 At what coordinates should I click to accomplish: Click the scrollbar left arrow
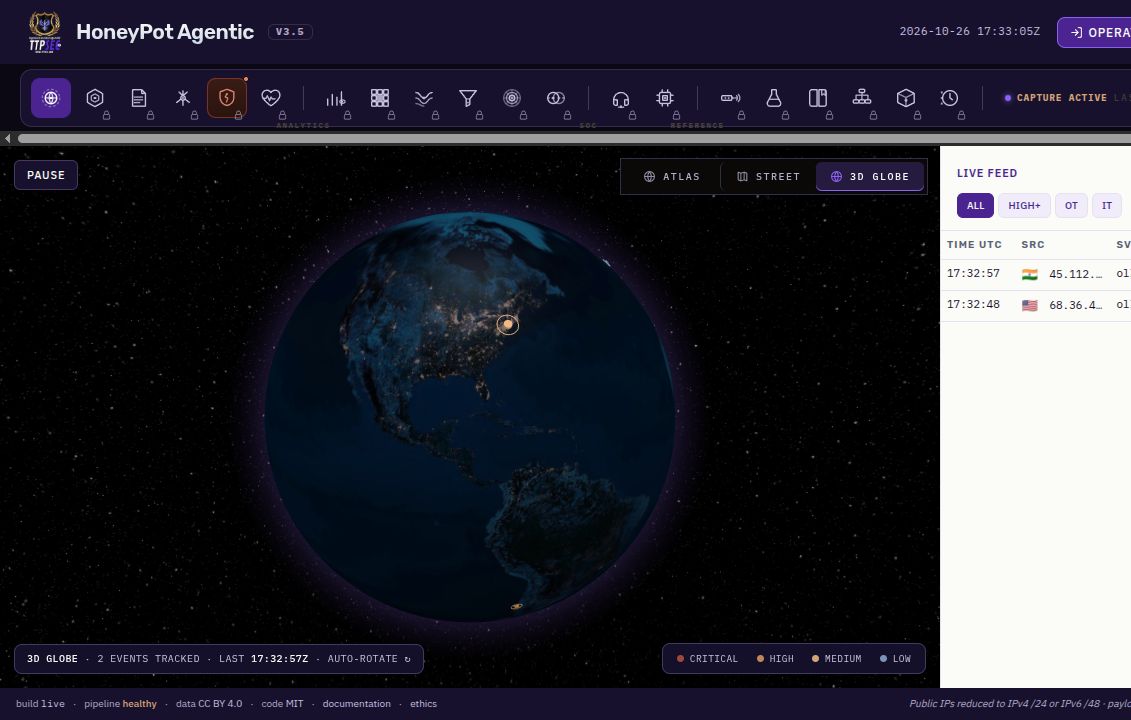7,139
